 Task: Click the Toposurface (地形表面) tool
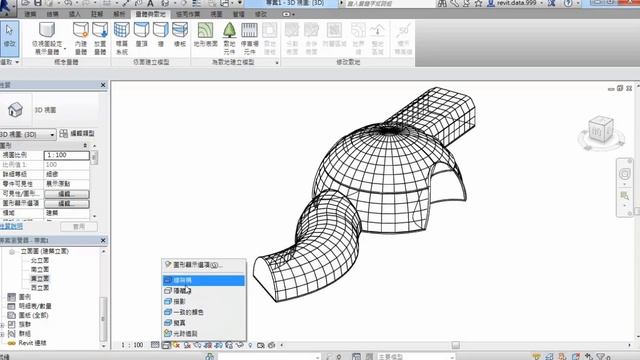click(x=205, y=35)
